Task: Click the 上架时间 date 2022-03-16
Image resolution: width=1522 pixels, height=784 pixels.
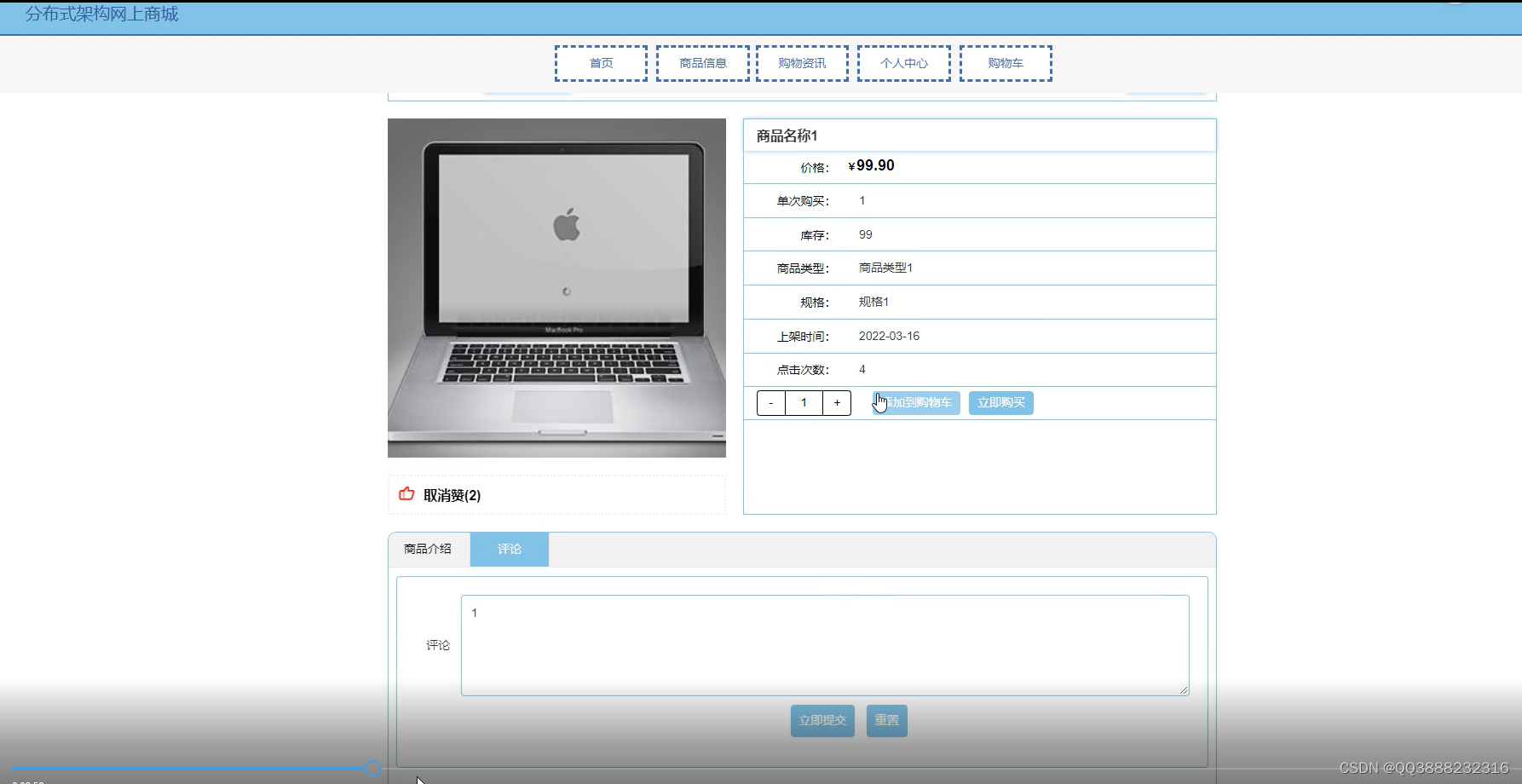Action: [x=889, y=336]
